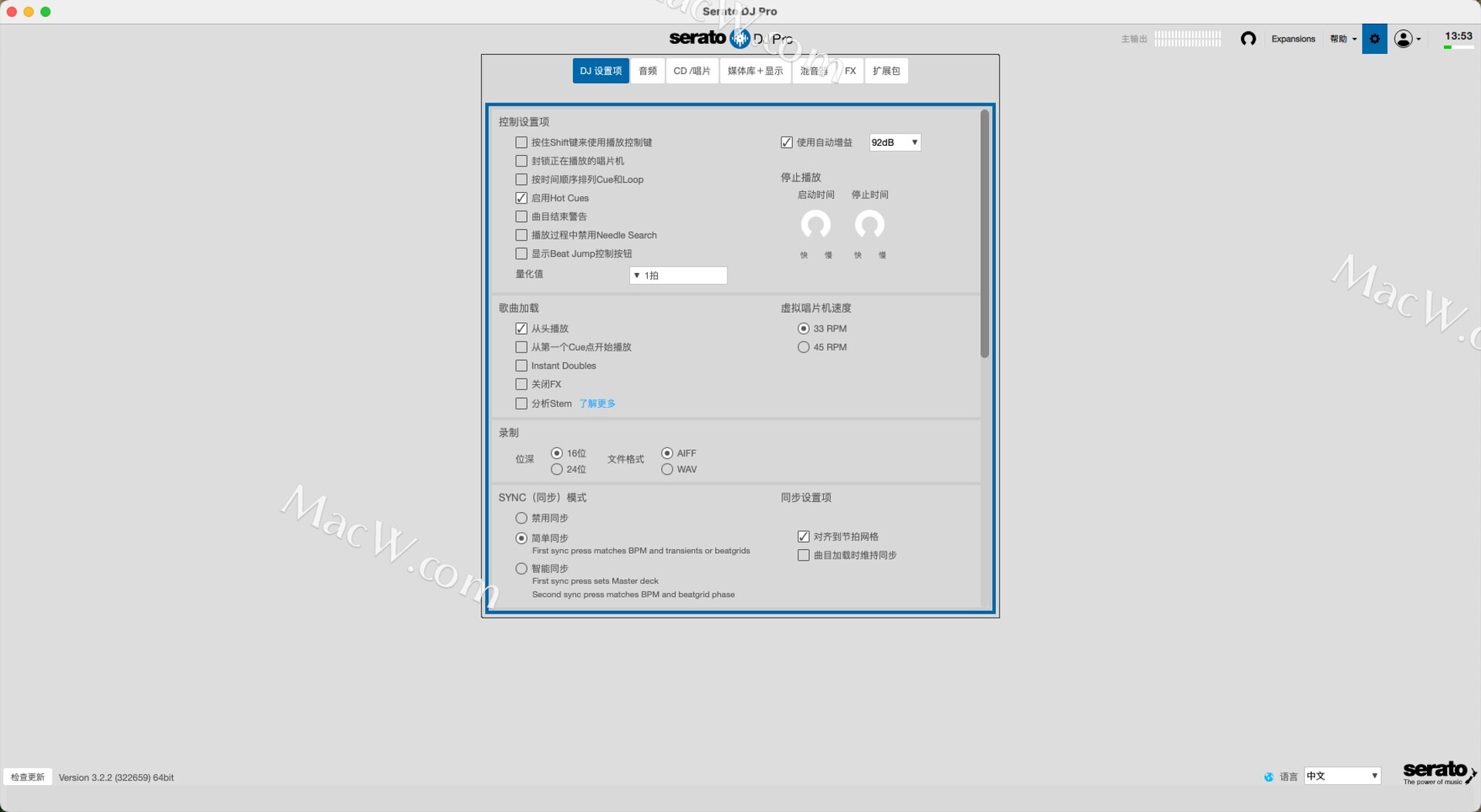
Task: Click the 13:53 clock display
Action: (1459, 36)
